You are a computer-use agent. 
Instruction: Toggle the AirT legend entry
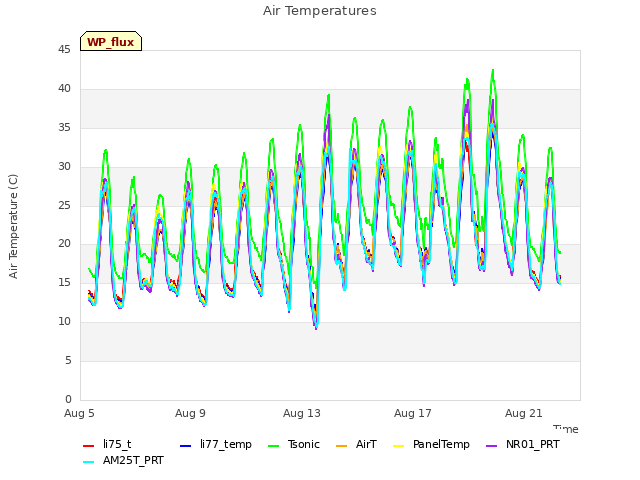(x=356, y=444)
